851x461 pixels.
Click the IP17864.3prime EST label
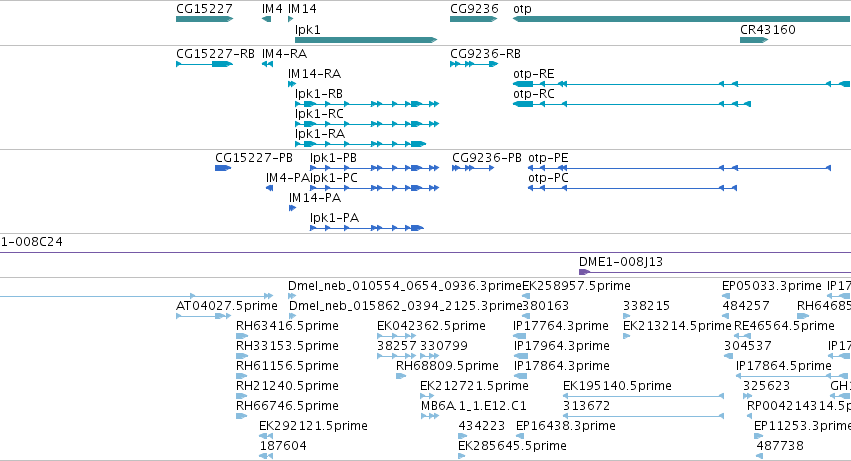pos(562,366)
